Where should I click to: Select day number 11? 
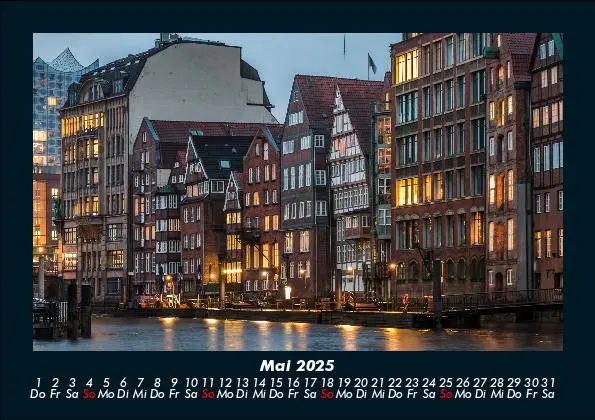208,382
